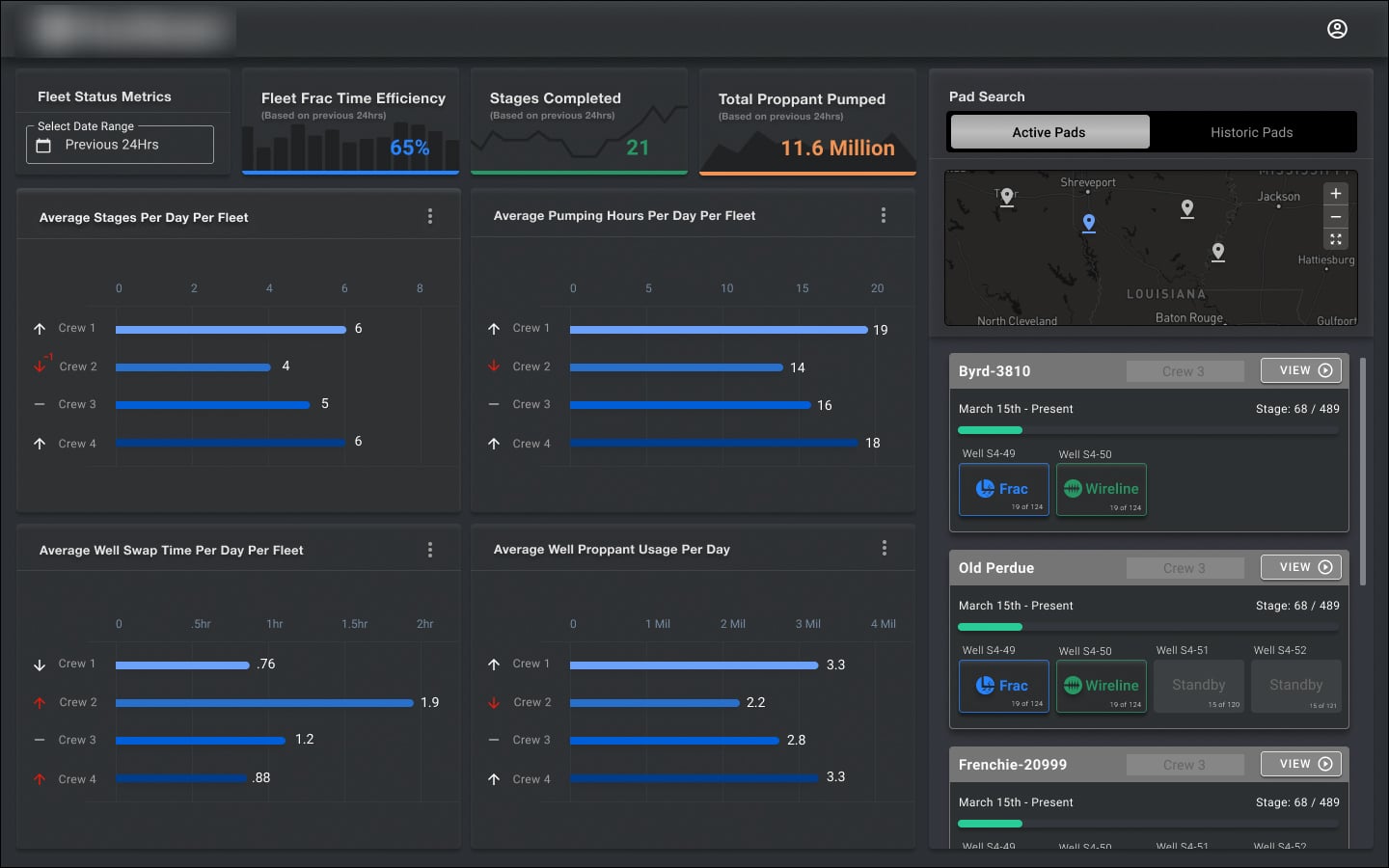Click Baton Rouge label on map

1189,317
